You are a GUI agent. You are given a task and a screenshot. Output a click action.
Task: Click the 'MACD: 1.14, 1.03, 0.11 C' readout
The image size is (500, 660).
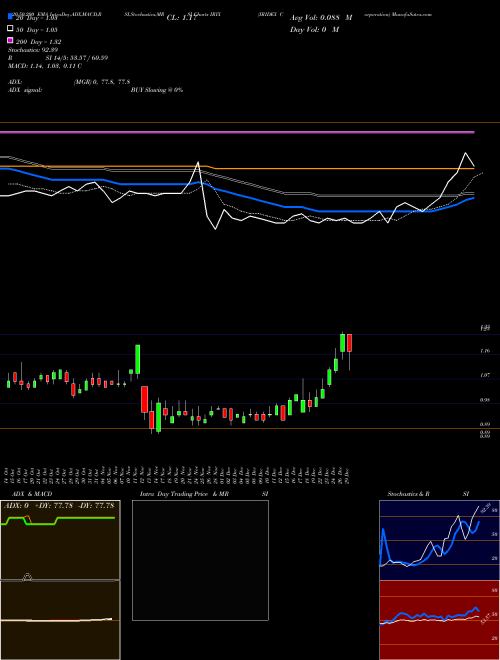[45, 66]
